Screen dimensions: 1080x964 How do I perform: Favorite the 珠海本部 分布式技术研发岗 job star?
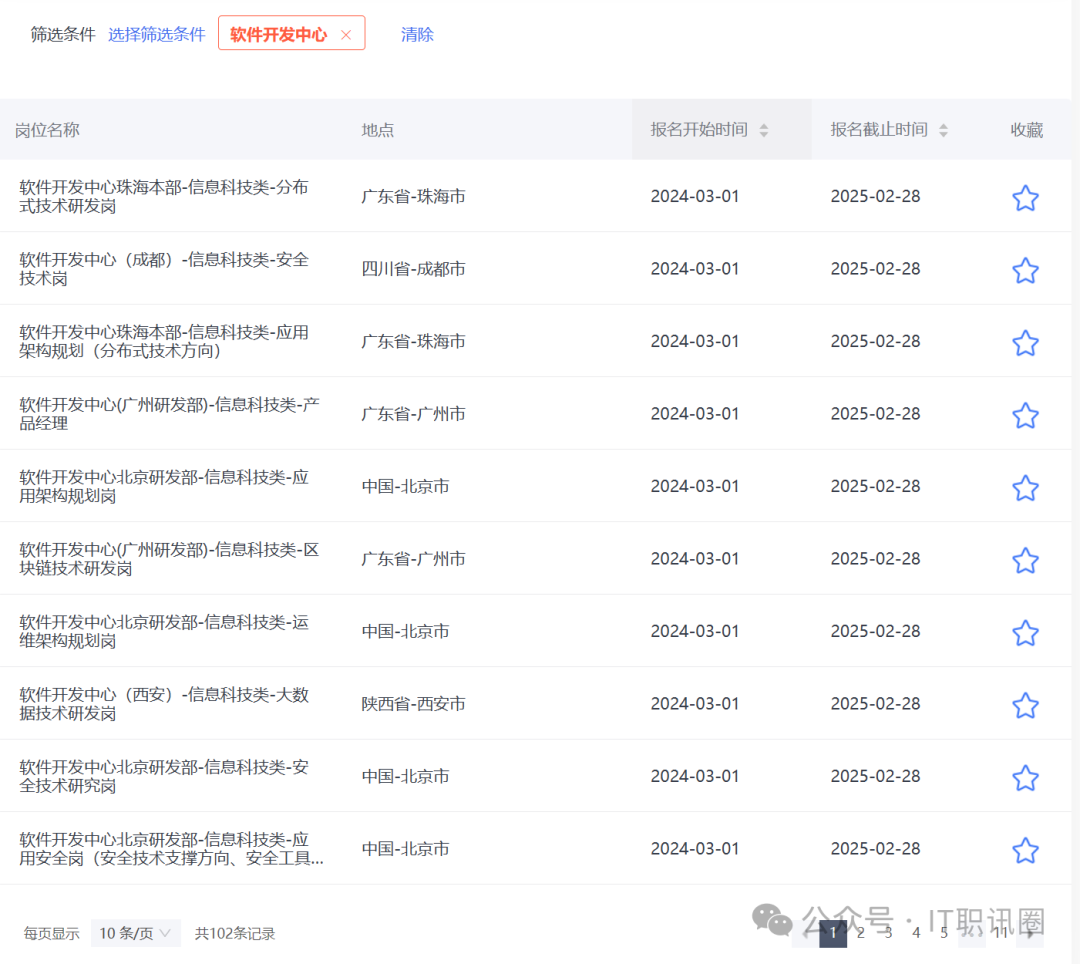[1025, 198]
